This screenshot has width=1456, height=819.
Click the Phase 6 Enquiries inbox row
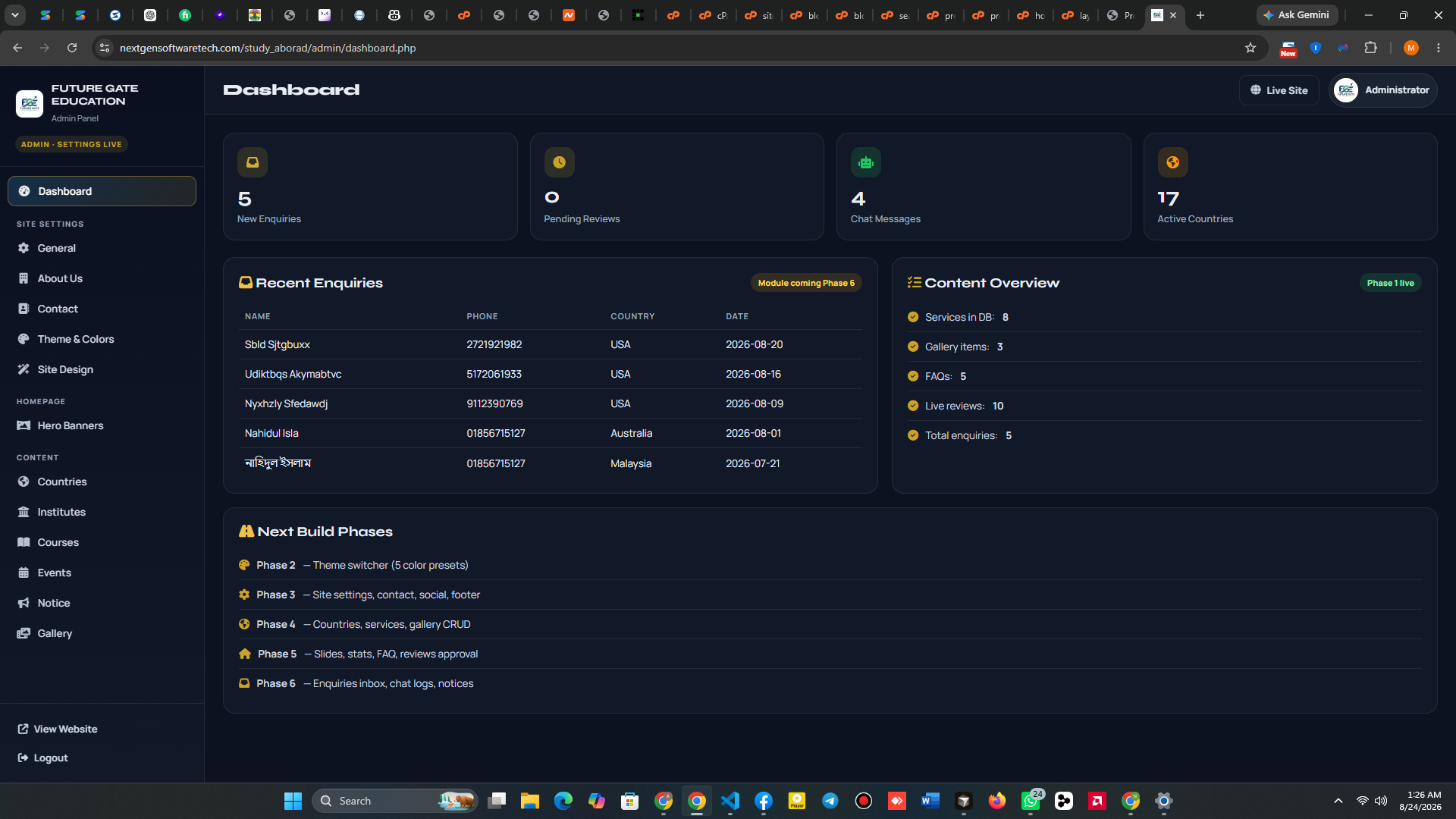[x=830, y=683]
